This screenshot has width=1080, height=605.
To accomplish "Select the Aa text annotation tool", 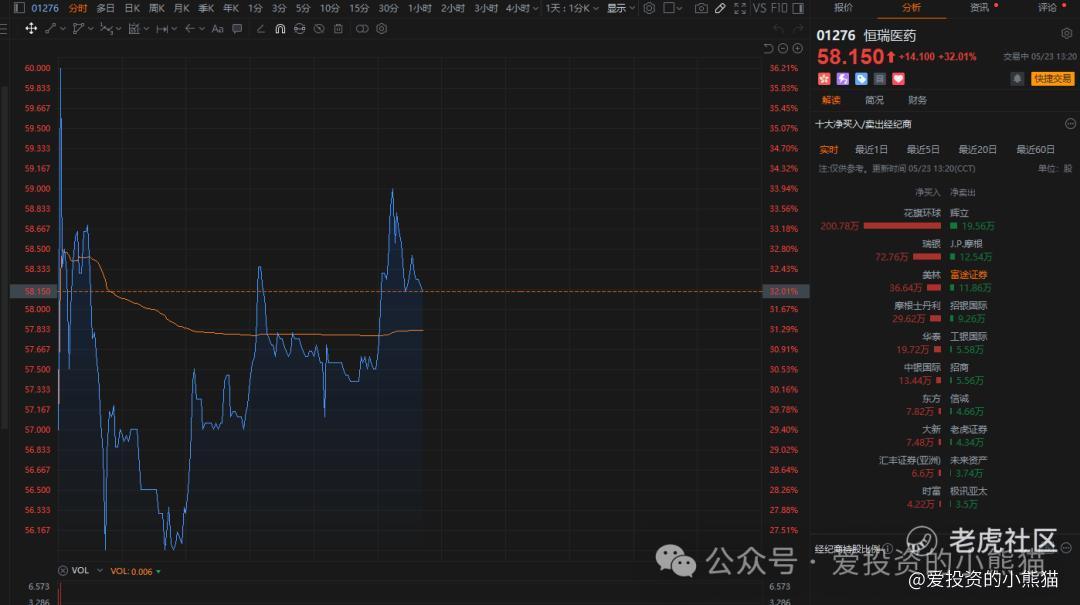I will coord(218,29).
